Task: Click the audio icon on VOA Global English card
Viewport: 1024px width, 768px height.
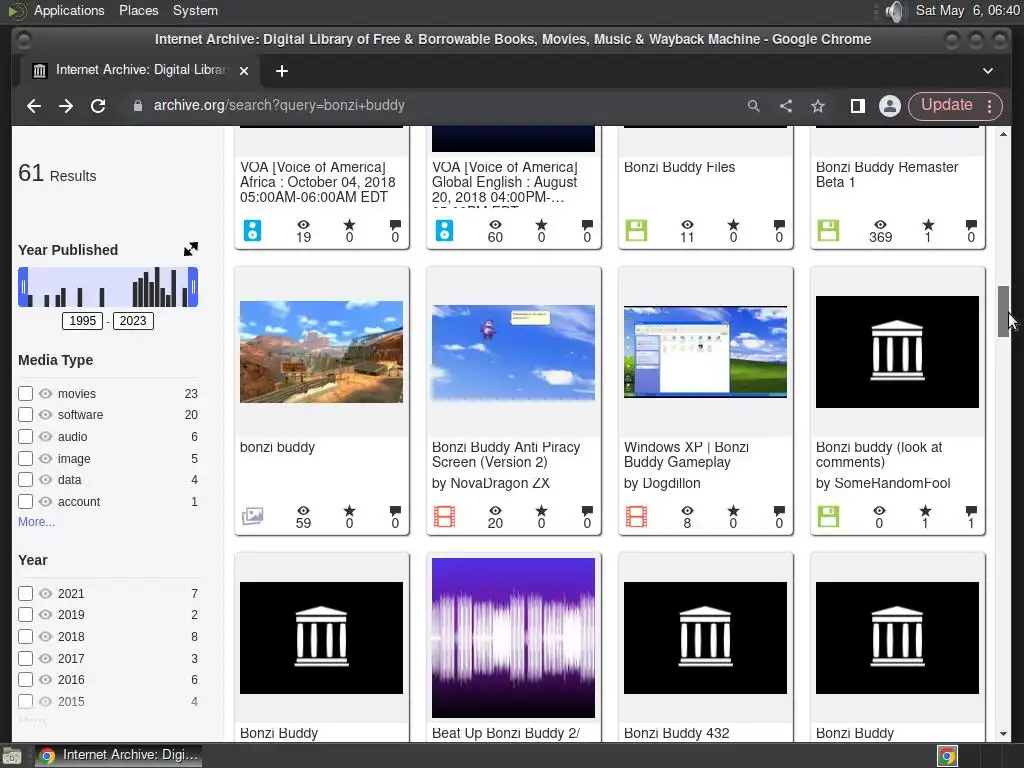Action: [444, 231]
